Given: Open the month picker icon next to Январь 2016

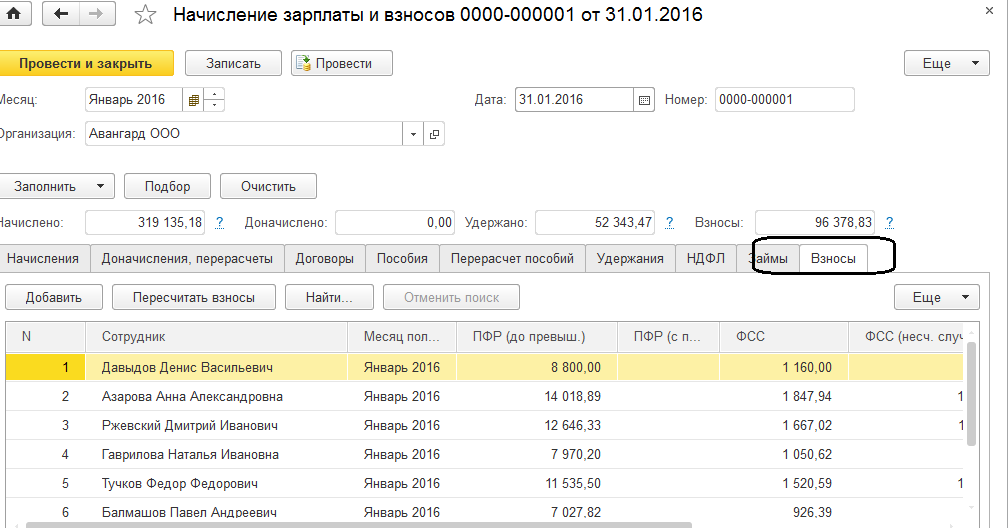Looking at the screenshot, I should pos(194,100).
